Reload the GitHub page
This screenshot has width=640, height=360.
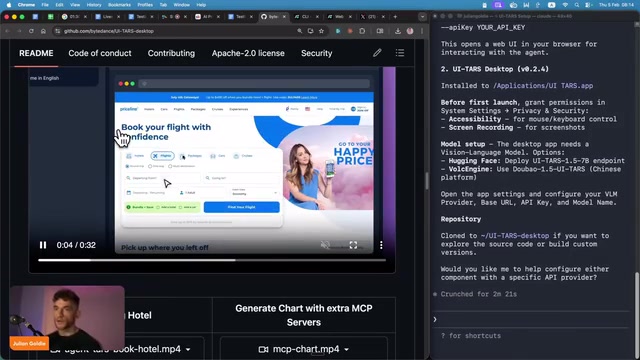pos(31,31)
